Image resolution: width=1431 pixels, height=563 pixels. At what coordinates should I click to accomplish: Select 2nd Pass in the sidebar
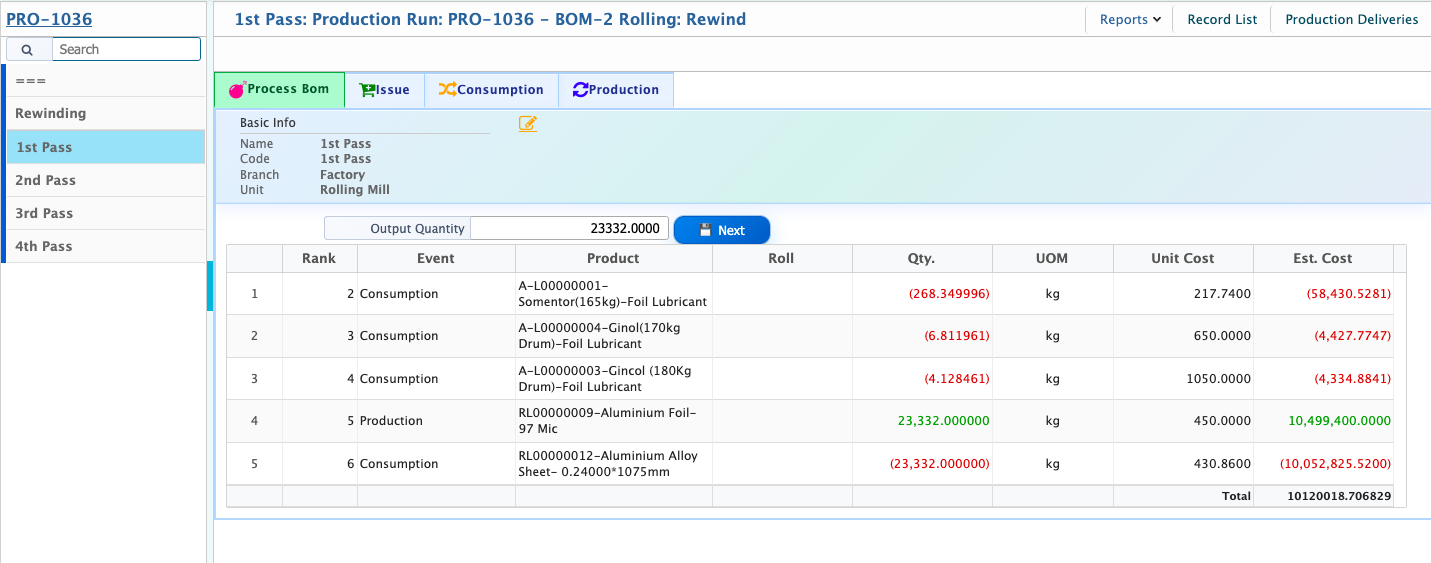click(x=105, y=180)
